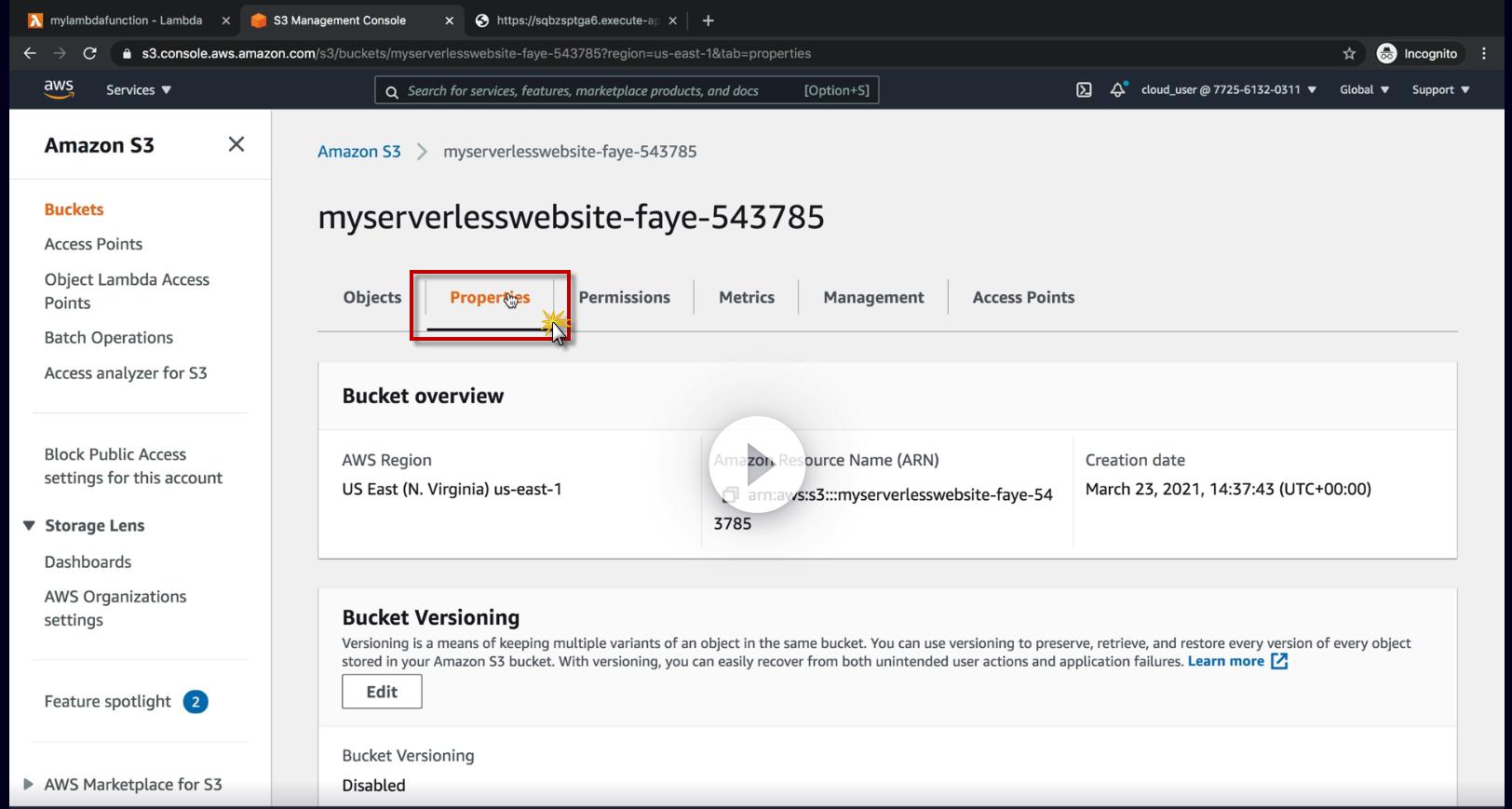Click the browser address bar URL
Screen dimensions: 1512x809
point(476,54)
